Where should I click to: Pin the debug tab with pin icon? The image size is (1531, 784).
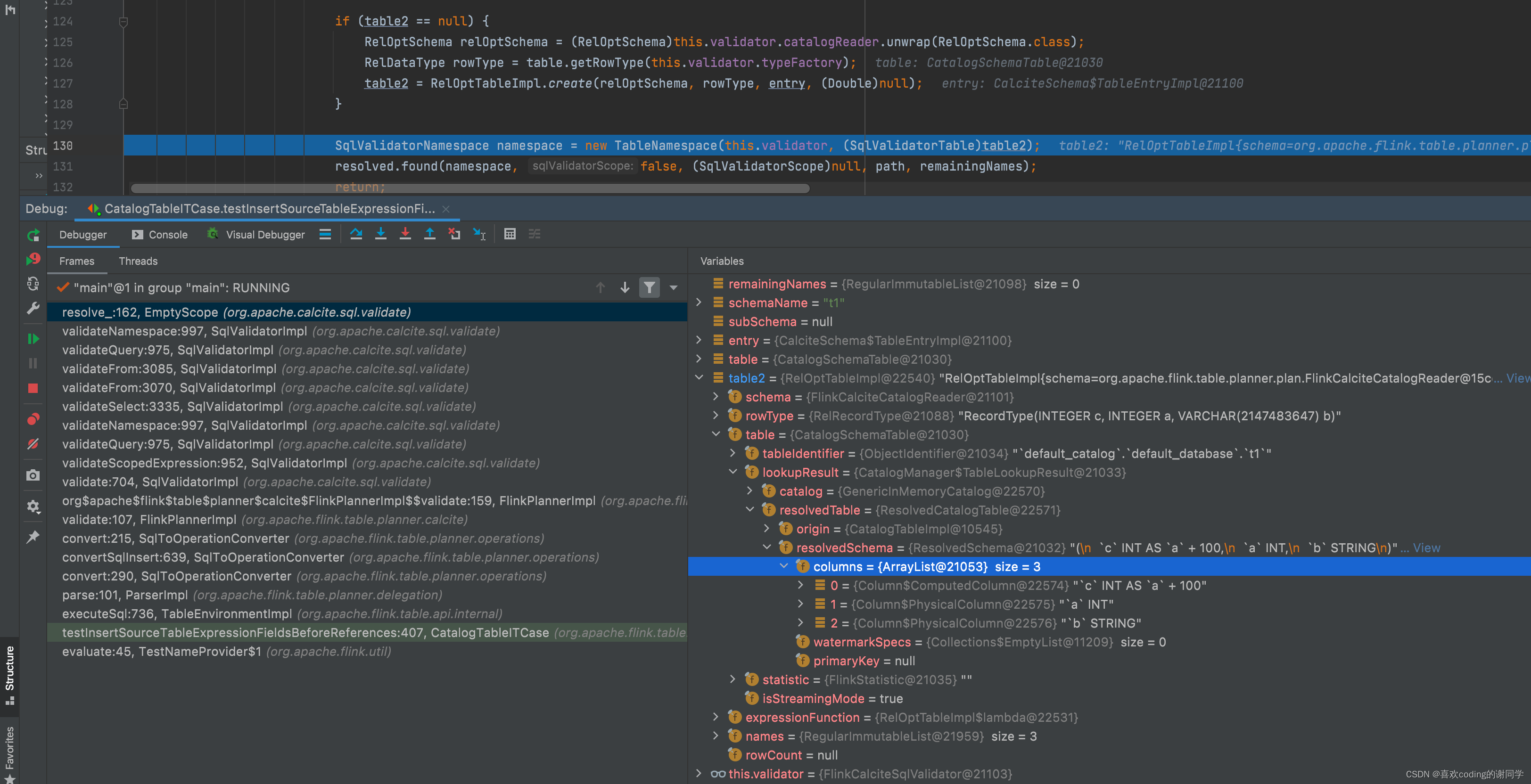click(x=33, y=537)
